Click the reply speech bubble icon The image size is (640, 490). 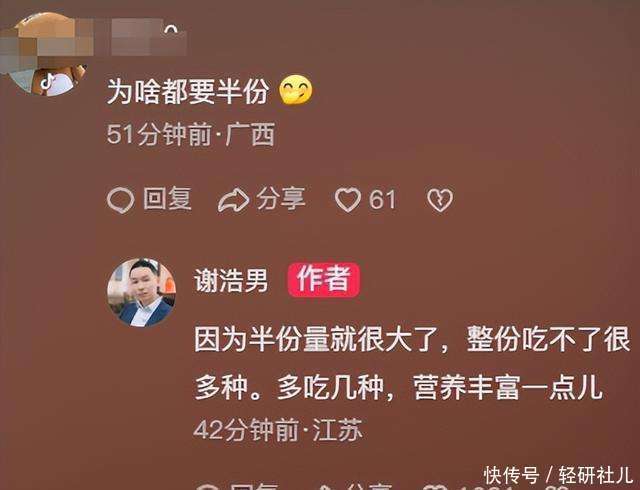120,200
